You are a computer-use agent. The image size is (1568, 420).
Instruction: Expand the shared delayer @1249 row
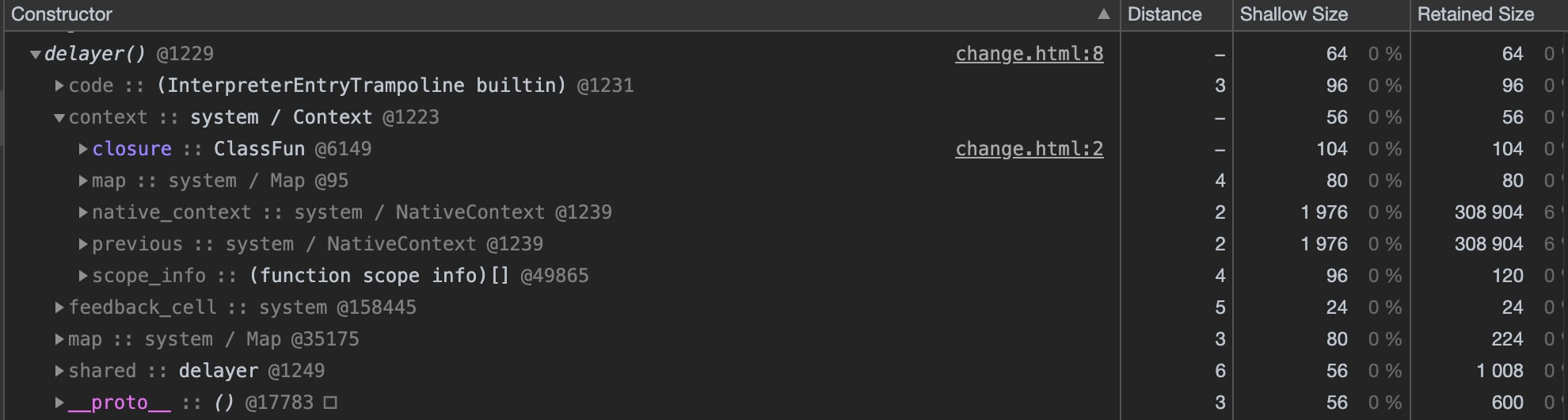coord(59,371)
